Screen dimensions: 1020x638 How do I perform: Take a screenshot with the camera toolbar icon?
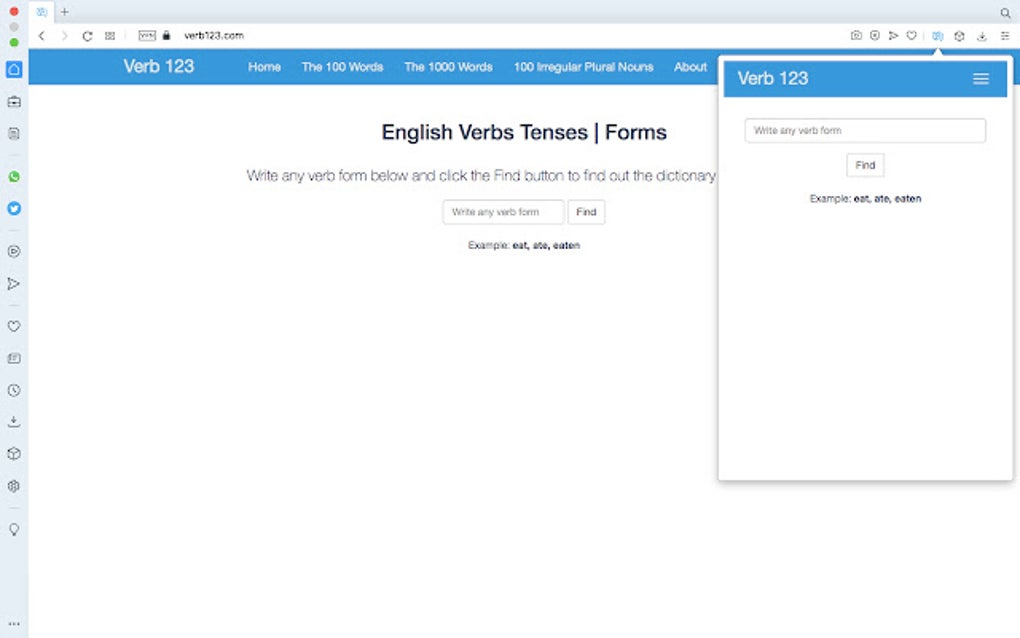point(857,35)
